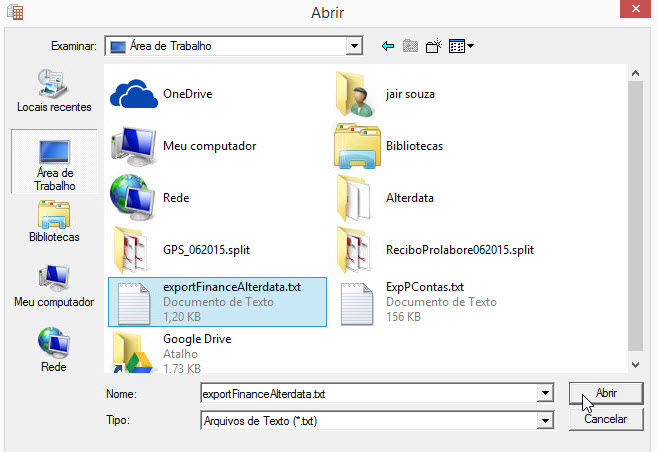Select the OneDrive label text
Screen dimensions: 657x452
[x=188, y=94]
